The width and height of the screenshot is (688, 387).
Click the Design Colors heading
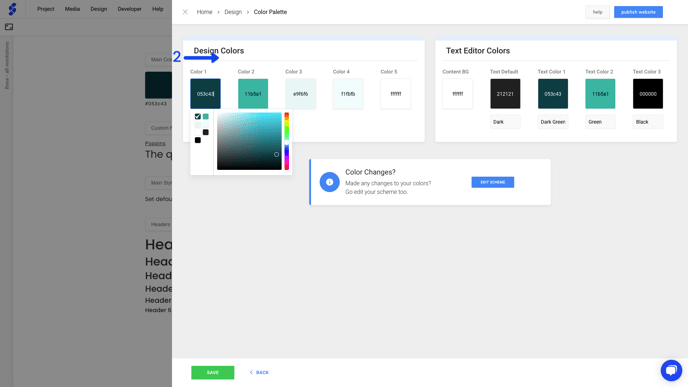tap(219, 50)
